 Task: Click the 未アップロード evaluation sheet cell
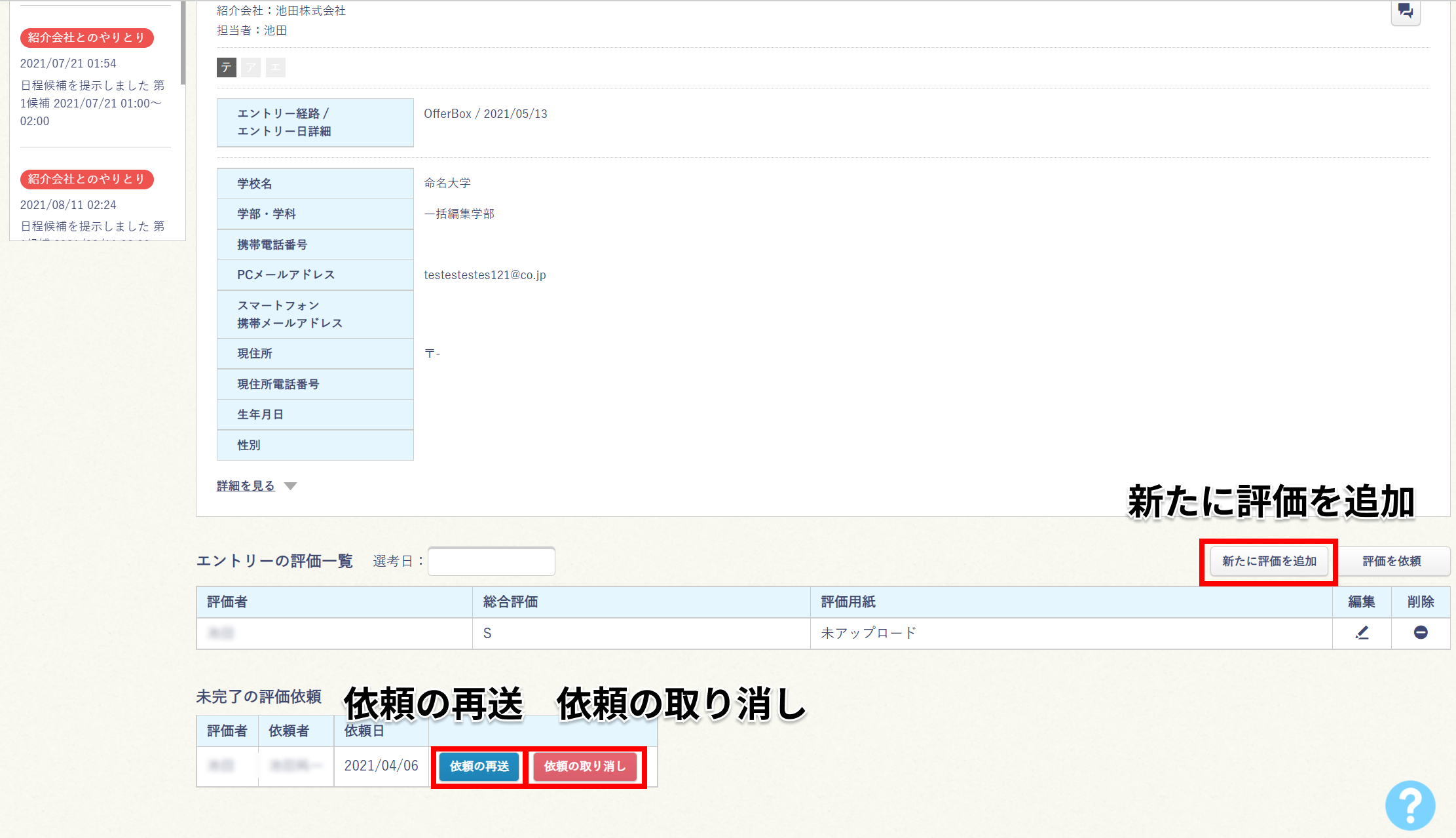tap(868, 633)
